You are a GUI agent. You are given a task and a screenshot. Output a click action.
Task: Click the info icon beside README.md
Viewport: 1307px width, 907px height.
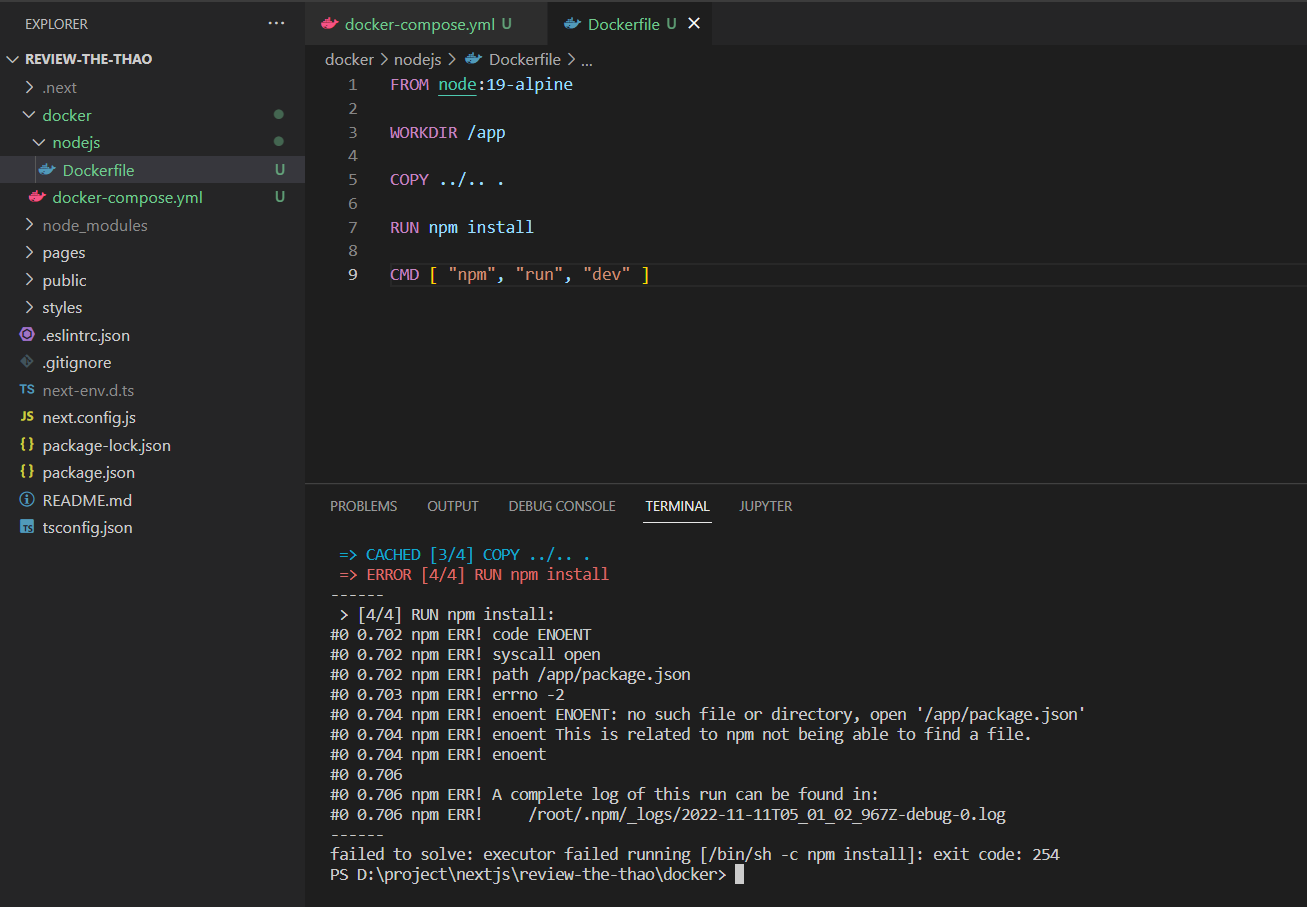pos(27,500)
